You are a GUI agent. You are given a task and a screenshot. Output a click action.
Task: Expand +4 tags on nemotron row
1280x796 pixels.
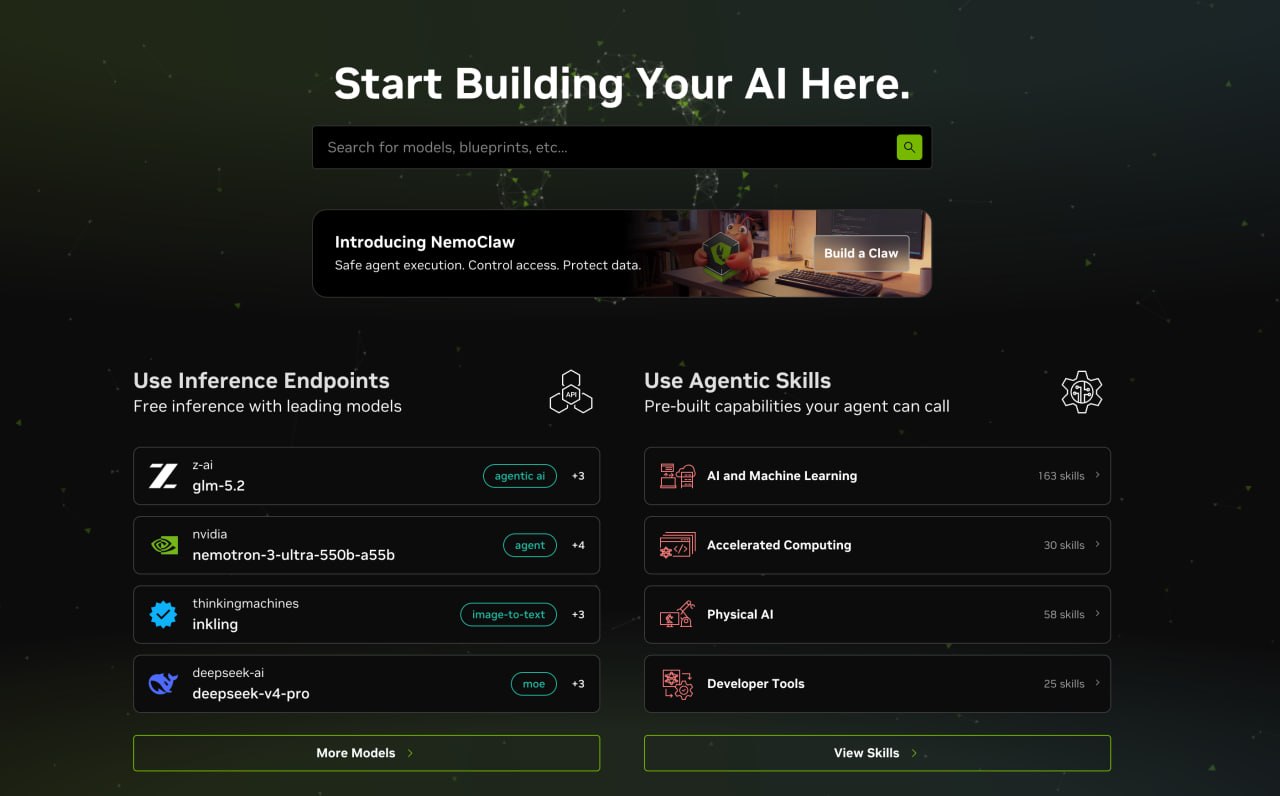click(578, 545)
